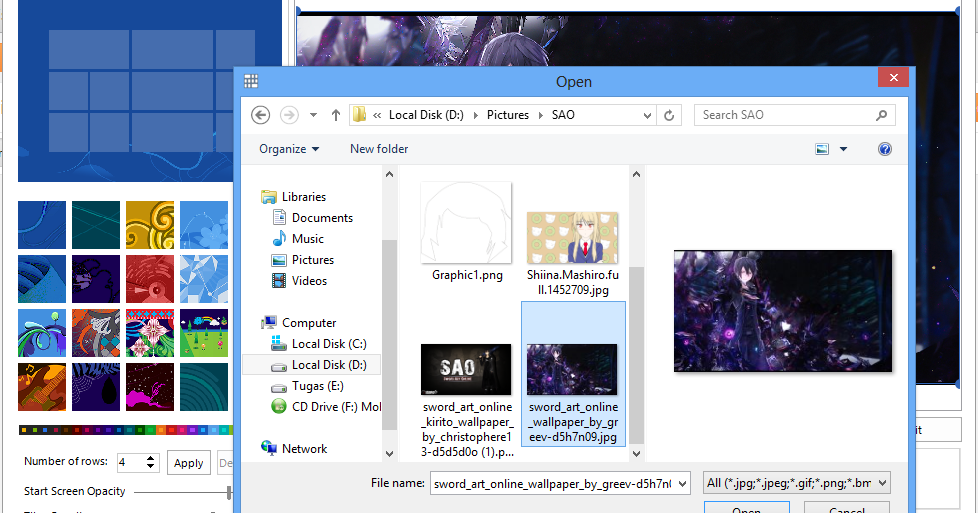The image size is (978, 513).
Task: Select the wallpaper_by_greev-d5h7n09.jpg file
Action: click(x=573, y=374)
